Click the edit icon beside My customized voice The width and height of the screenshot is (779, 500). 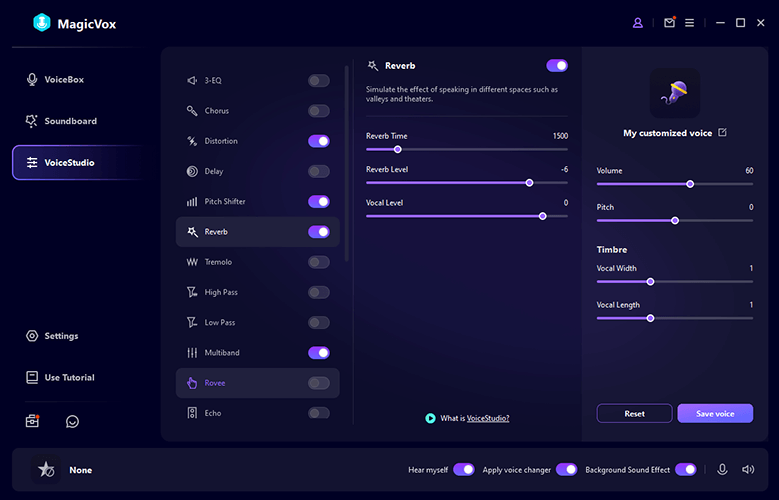(723, 133)
